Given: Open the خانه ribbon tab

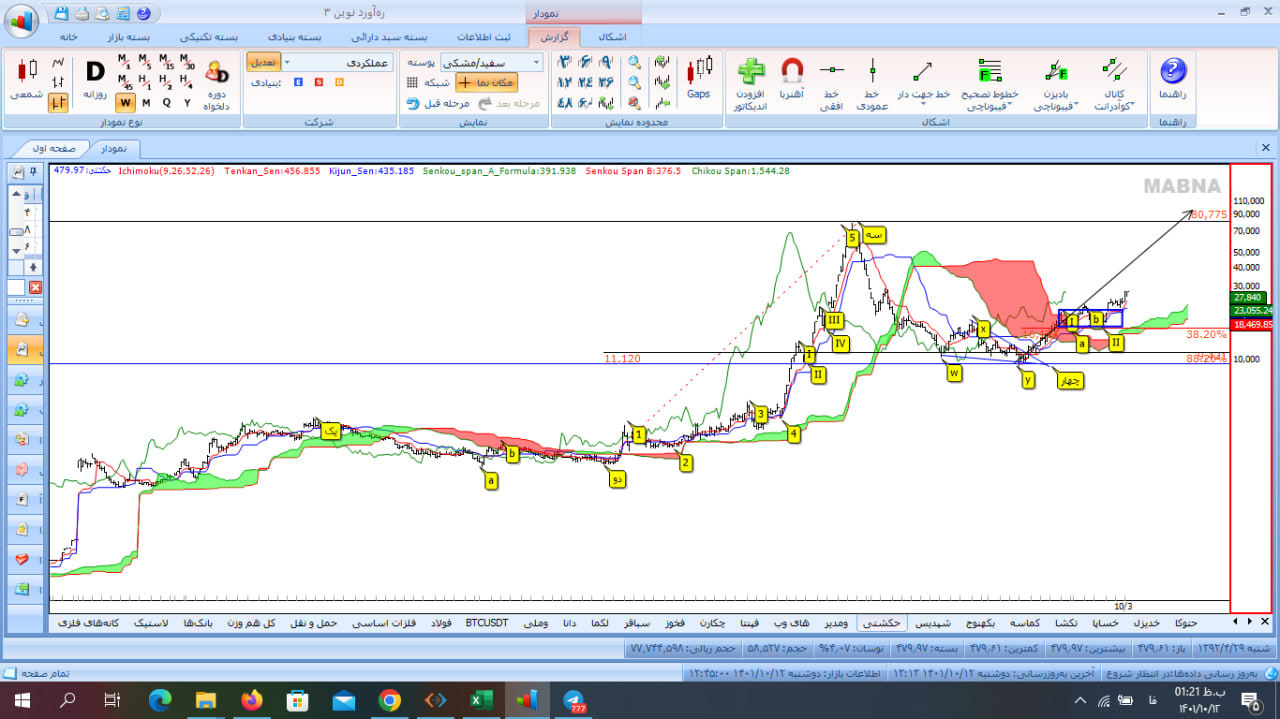Looking at the screenshot, I should point(69,36).
